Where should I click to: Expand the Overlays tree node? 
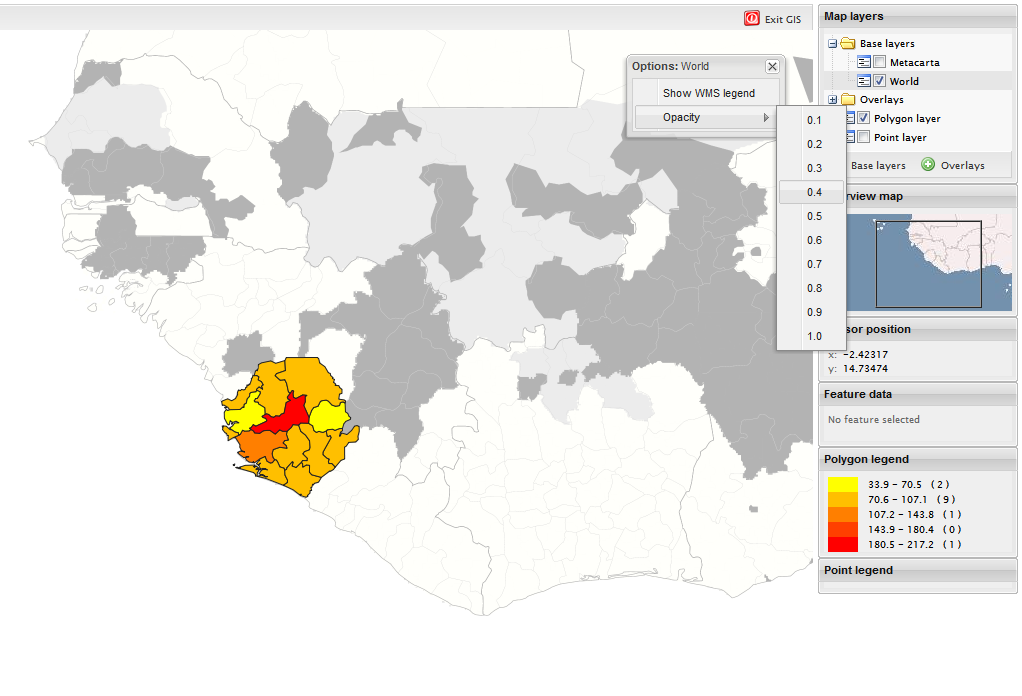click(832, 100)
